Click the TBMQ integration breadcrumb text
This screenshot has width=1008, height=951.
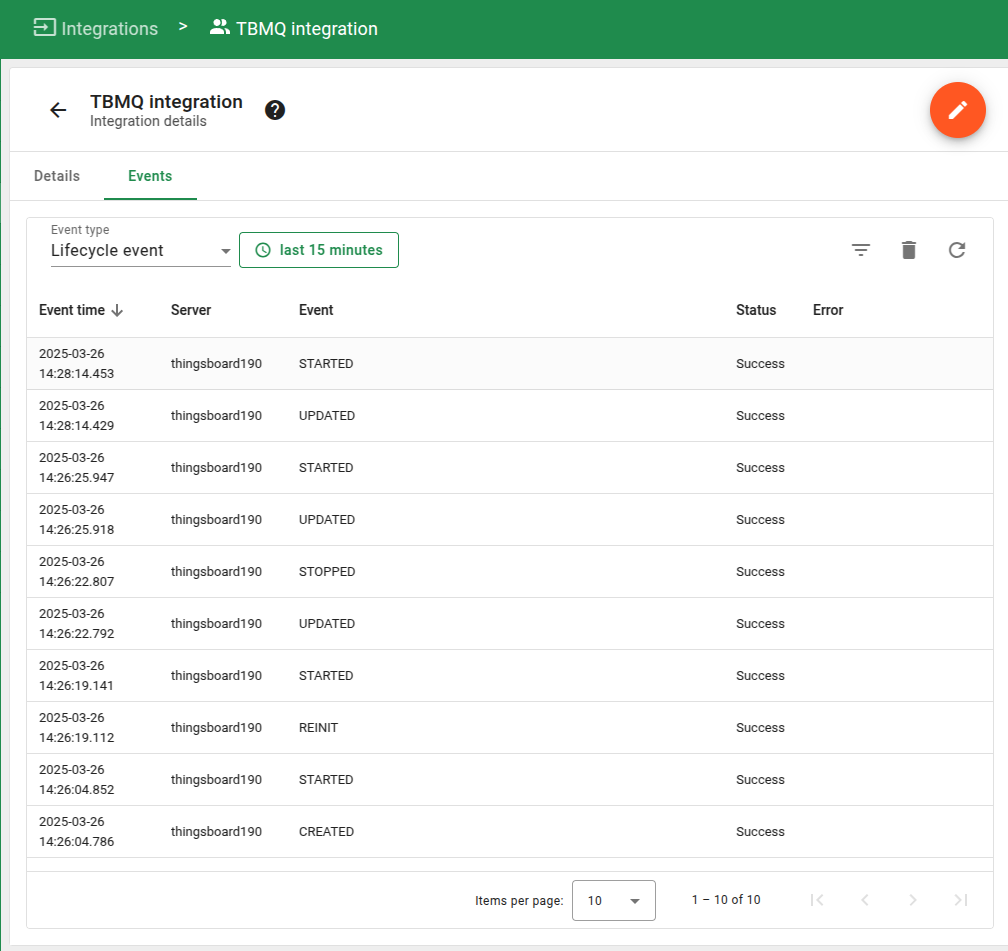[x=307, y=28]
